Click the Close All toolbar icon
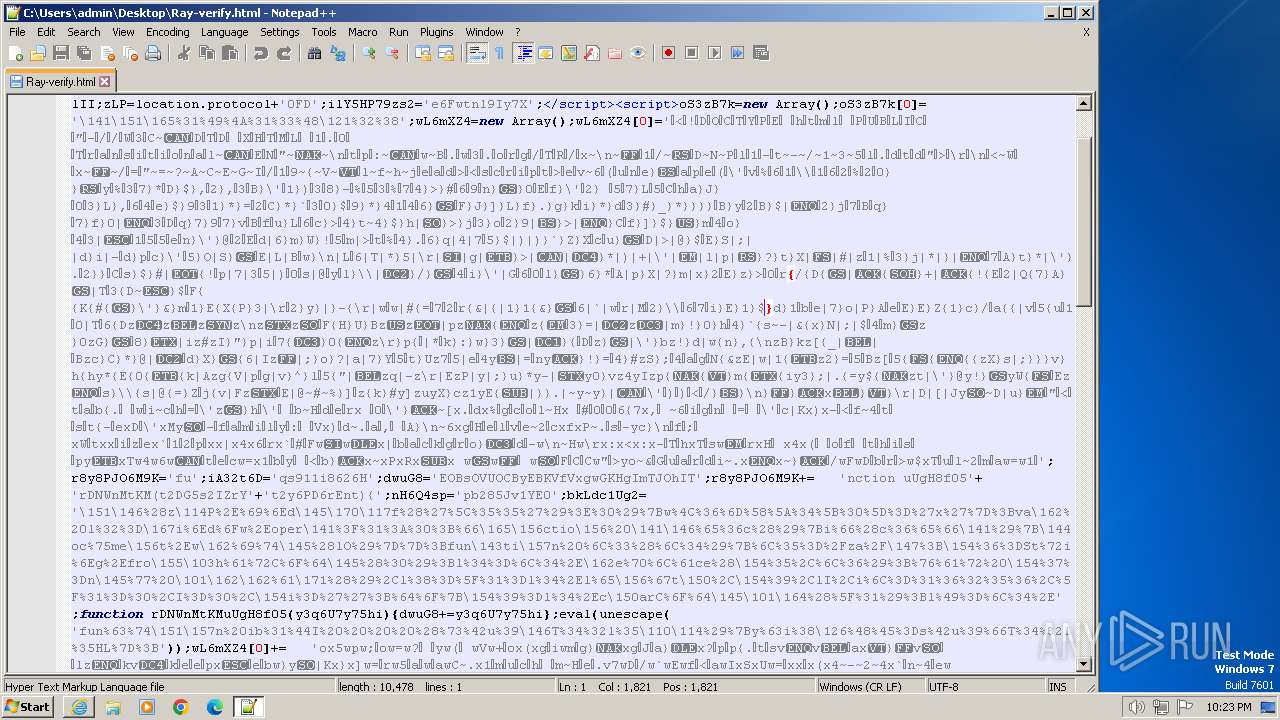 coord(130,53)
